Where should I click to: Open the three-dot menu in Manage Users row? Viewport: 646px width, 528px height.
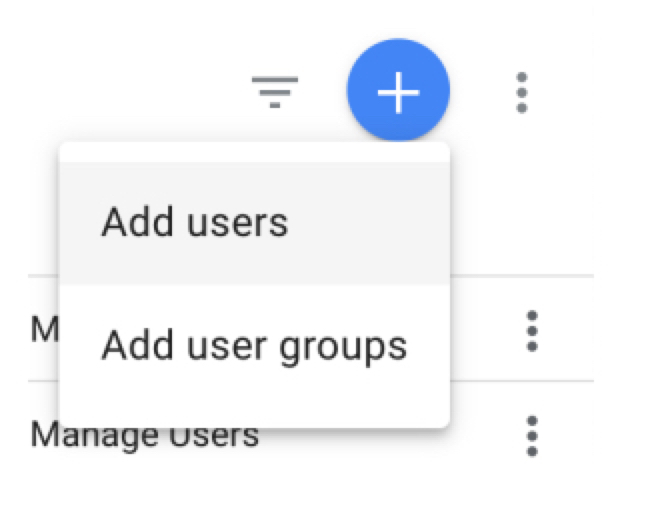[x=532, y=436]
